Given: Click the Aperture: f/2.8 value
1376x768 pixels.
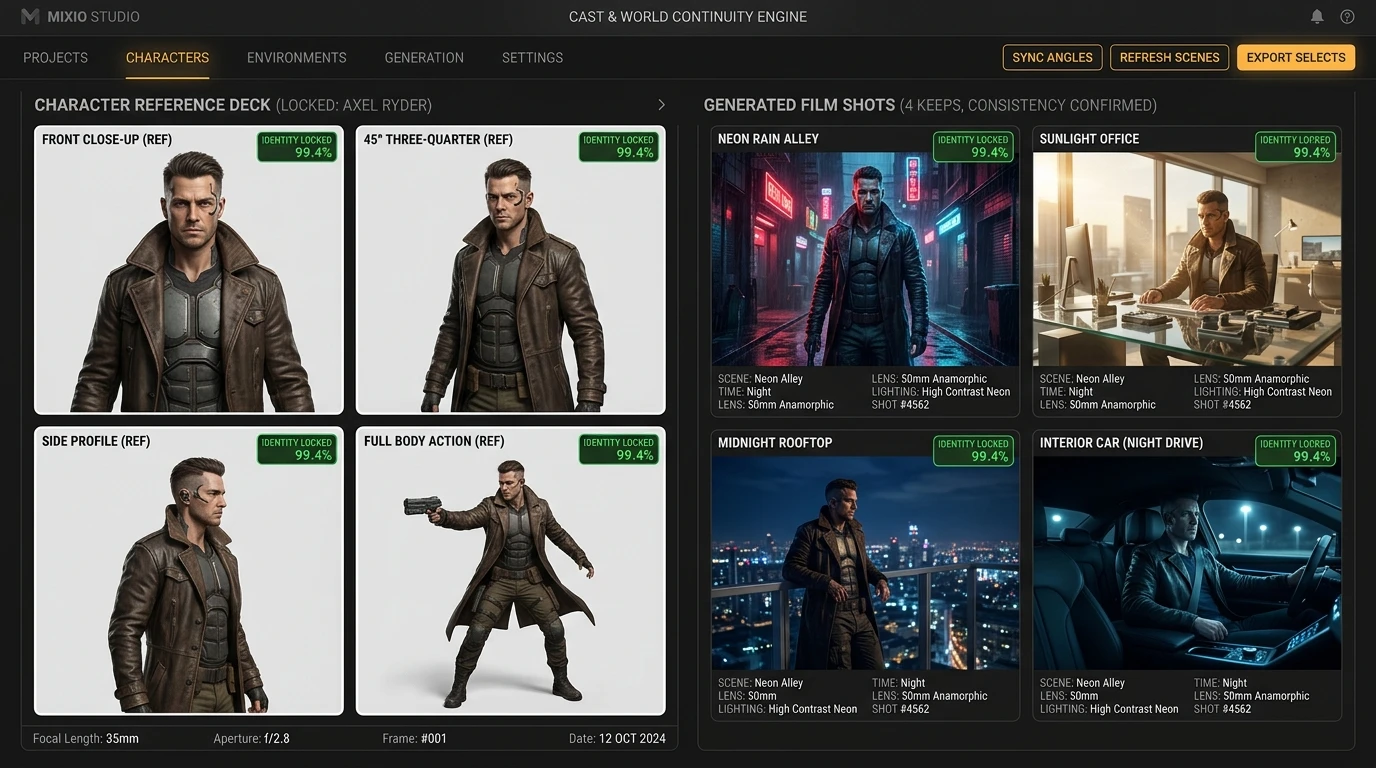Looking at the screenshot, I should pyautogui.click(x=251, y=739).
